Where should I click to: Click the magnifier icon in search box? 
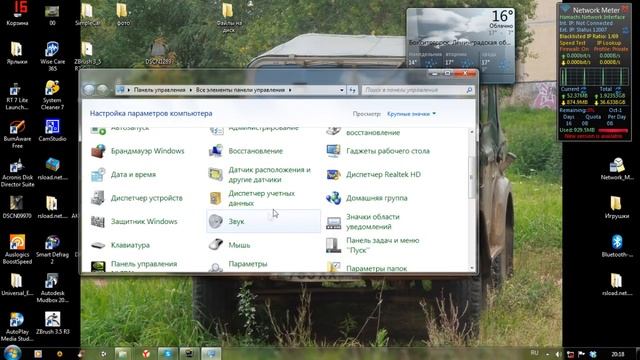[x=469, y=90]
